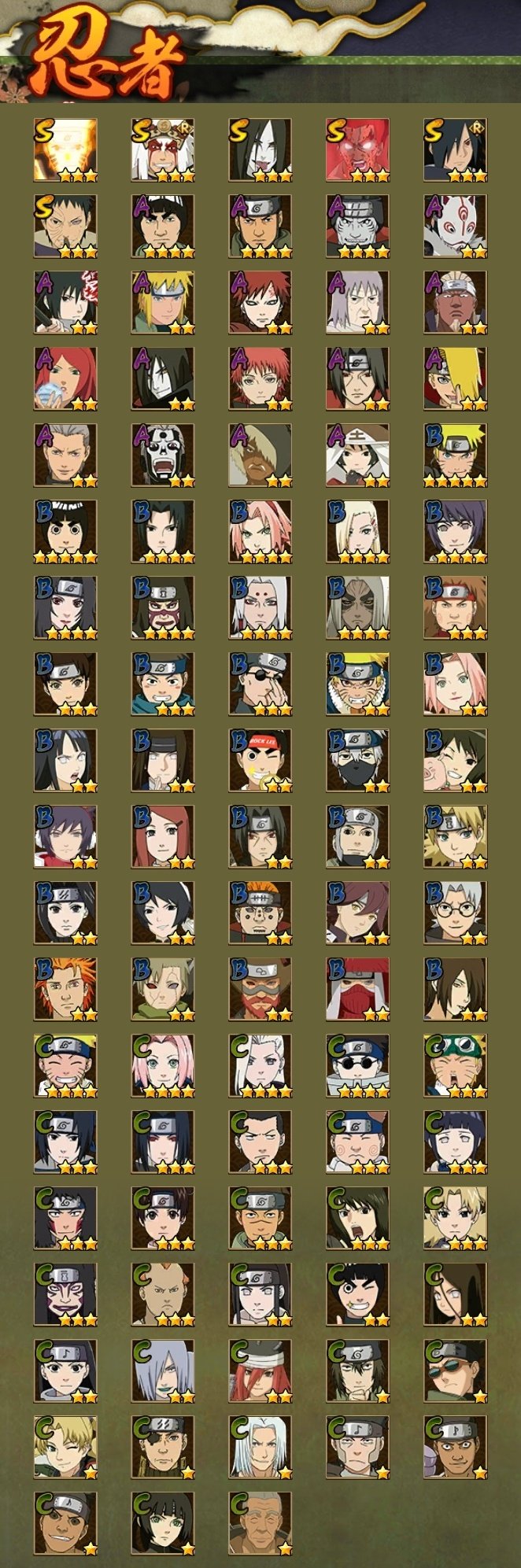Open the A-rank skull-faced Hidan portrait
The width and height of the screenshot is (521, 1568).
(163, 456)
